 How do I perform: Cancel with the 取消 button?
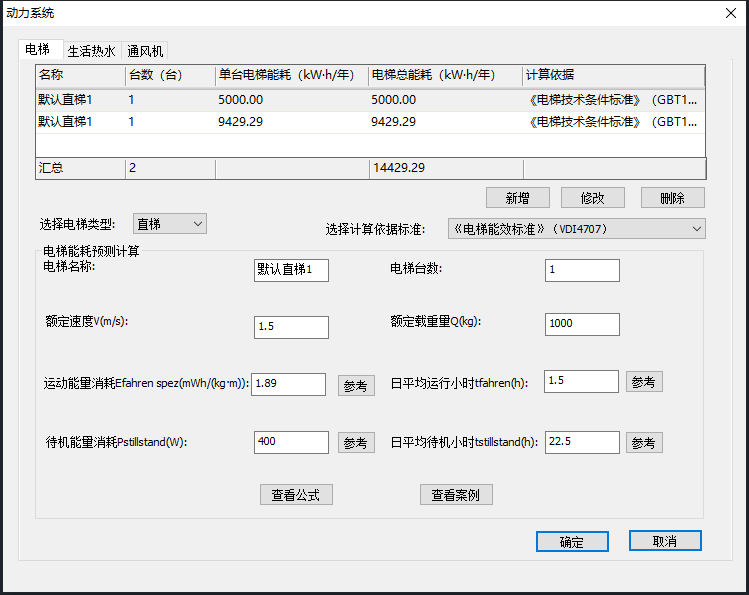click(x=665, y=541)
